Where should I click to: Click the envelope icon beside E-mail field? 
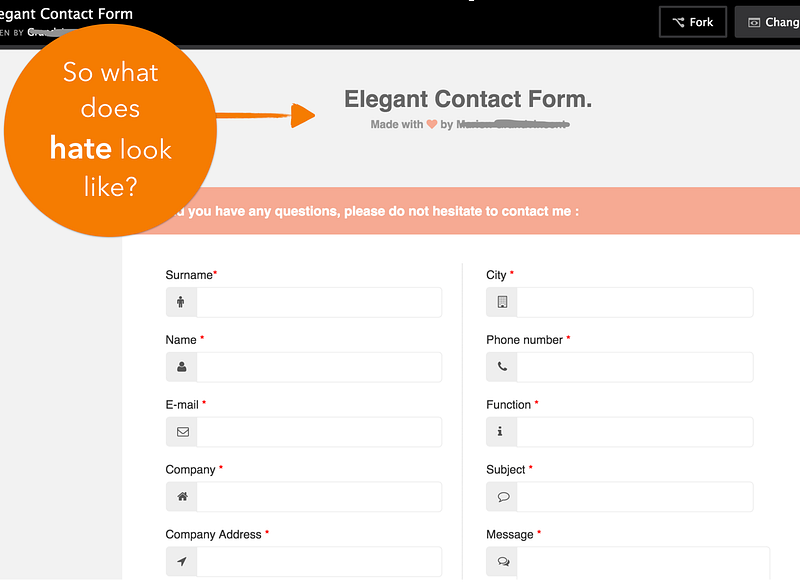coord(183,432)
